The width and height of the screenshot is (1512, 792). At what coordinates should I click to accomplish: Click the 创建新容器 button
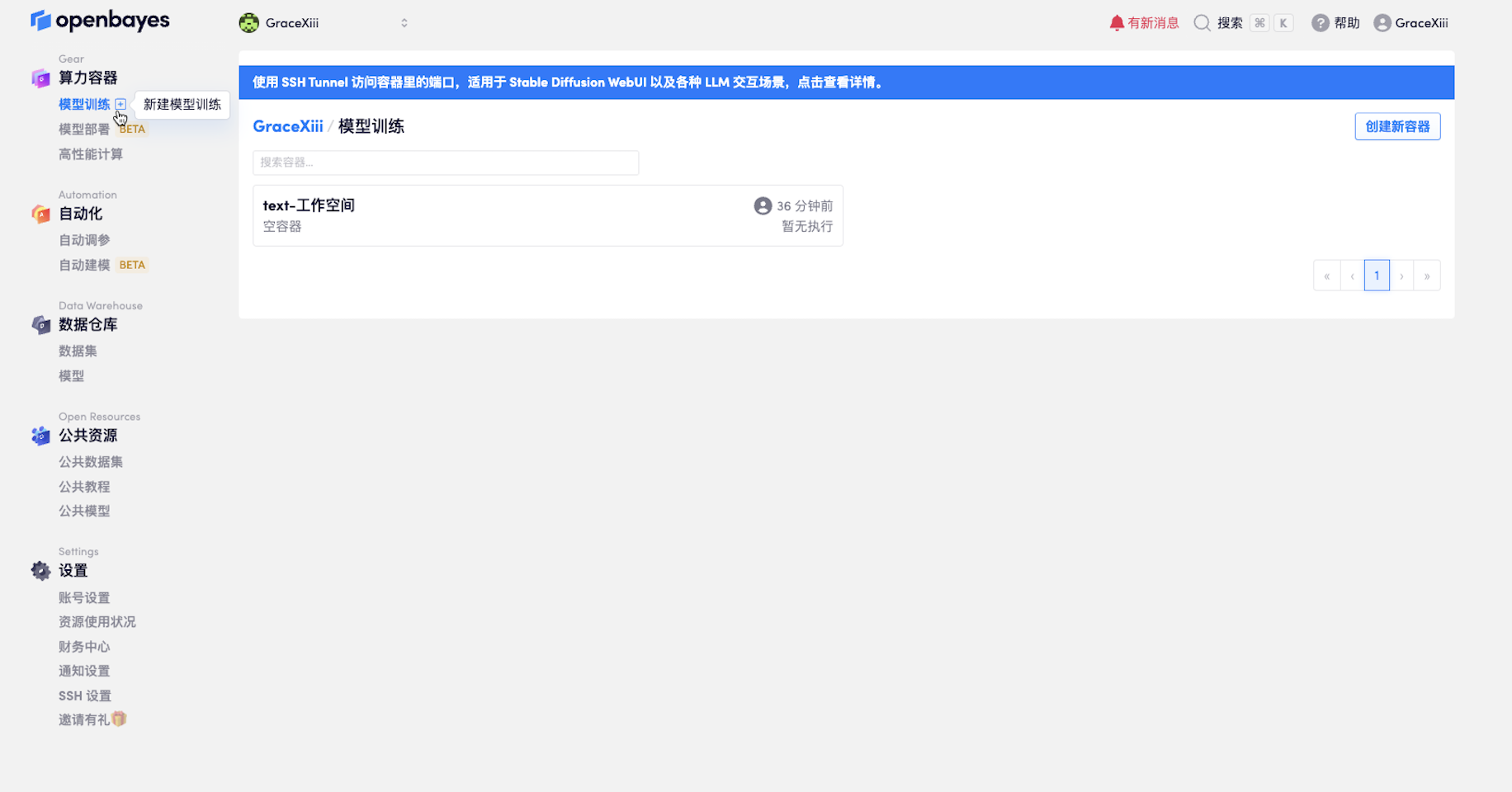pos(1397,126)
